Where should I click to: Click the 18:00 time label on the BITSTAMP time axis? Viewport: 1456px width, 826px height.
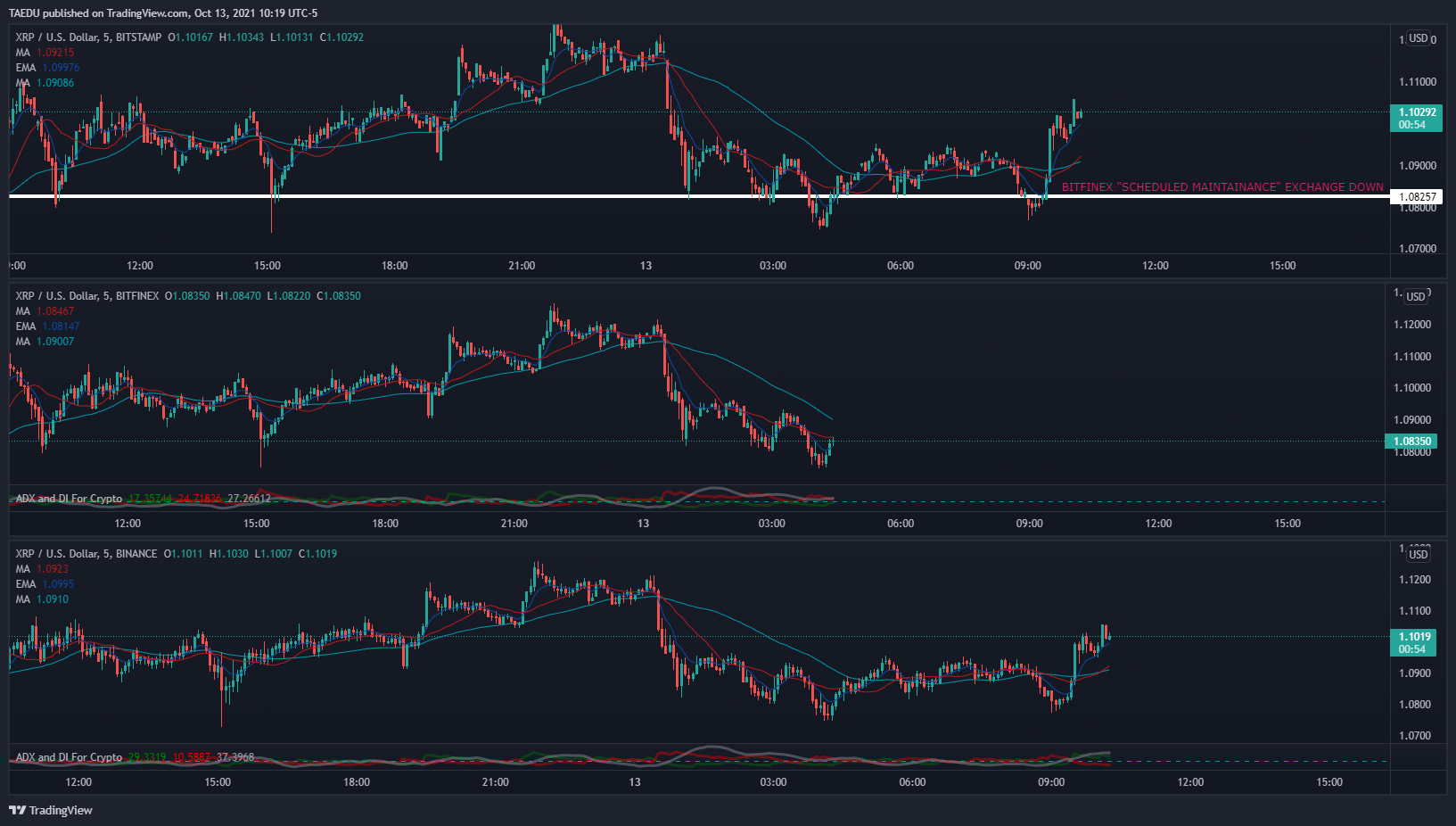coord(395,266)
